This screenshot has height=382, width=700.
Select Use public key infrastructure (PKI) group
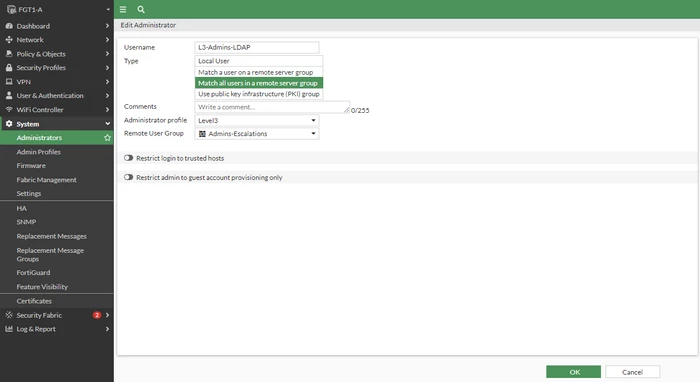click(x=258, y=94)
